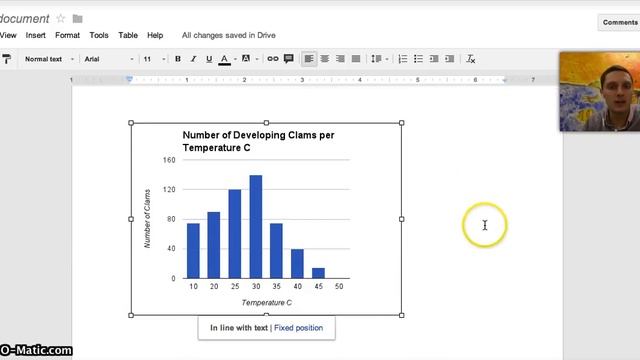Screen dimensions: 640x360
Task: Click the webcam video thumbnail
Action: tap(600, 91)
